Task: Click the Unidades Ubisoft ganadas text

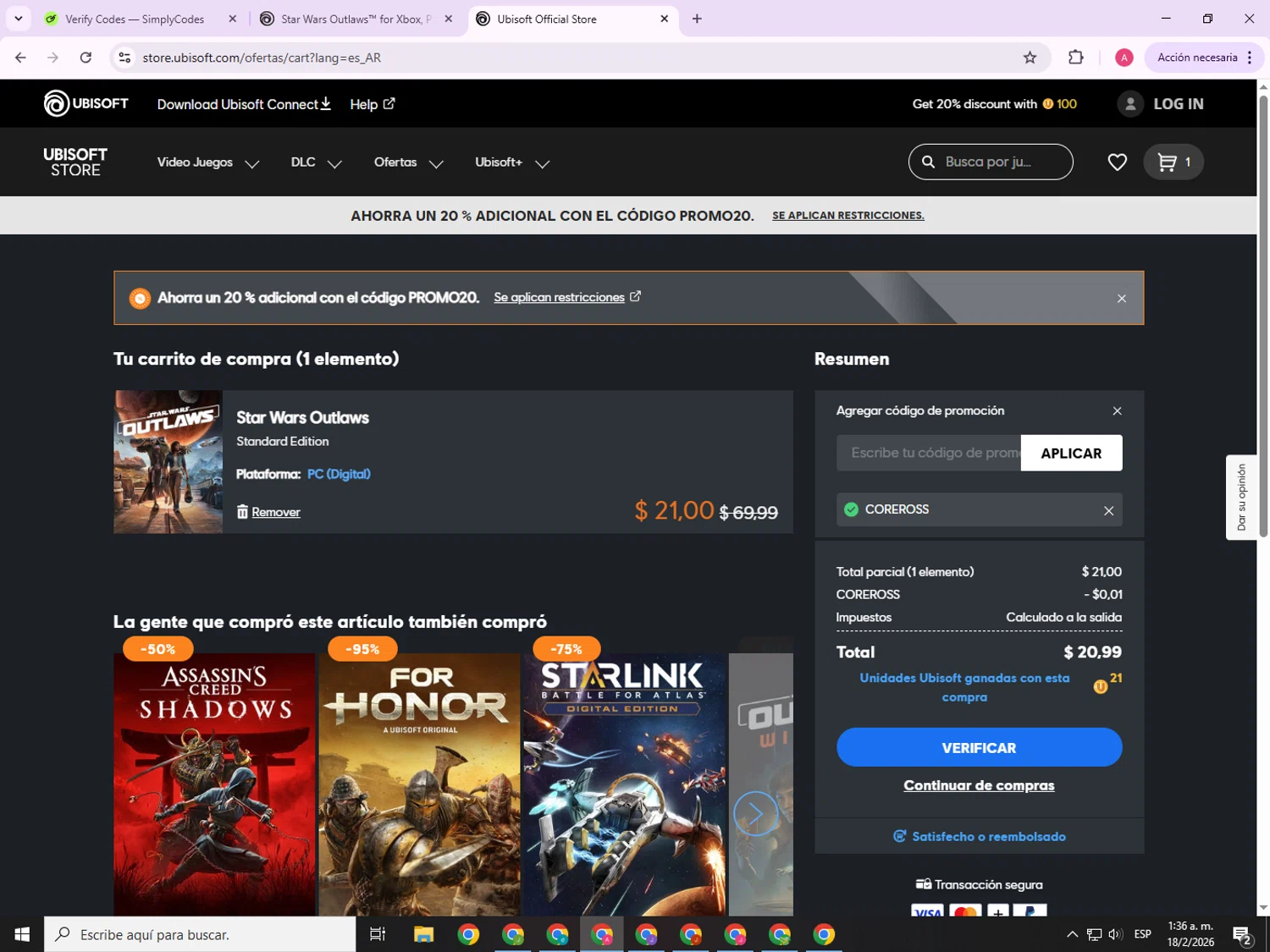Action: tap(964, 687)
